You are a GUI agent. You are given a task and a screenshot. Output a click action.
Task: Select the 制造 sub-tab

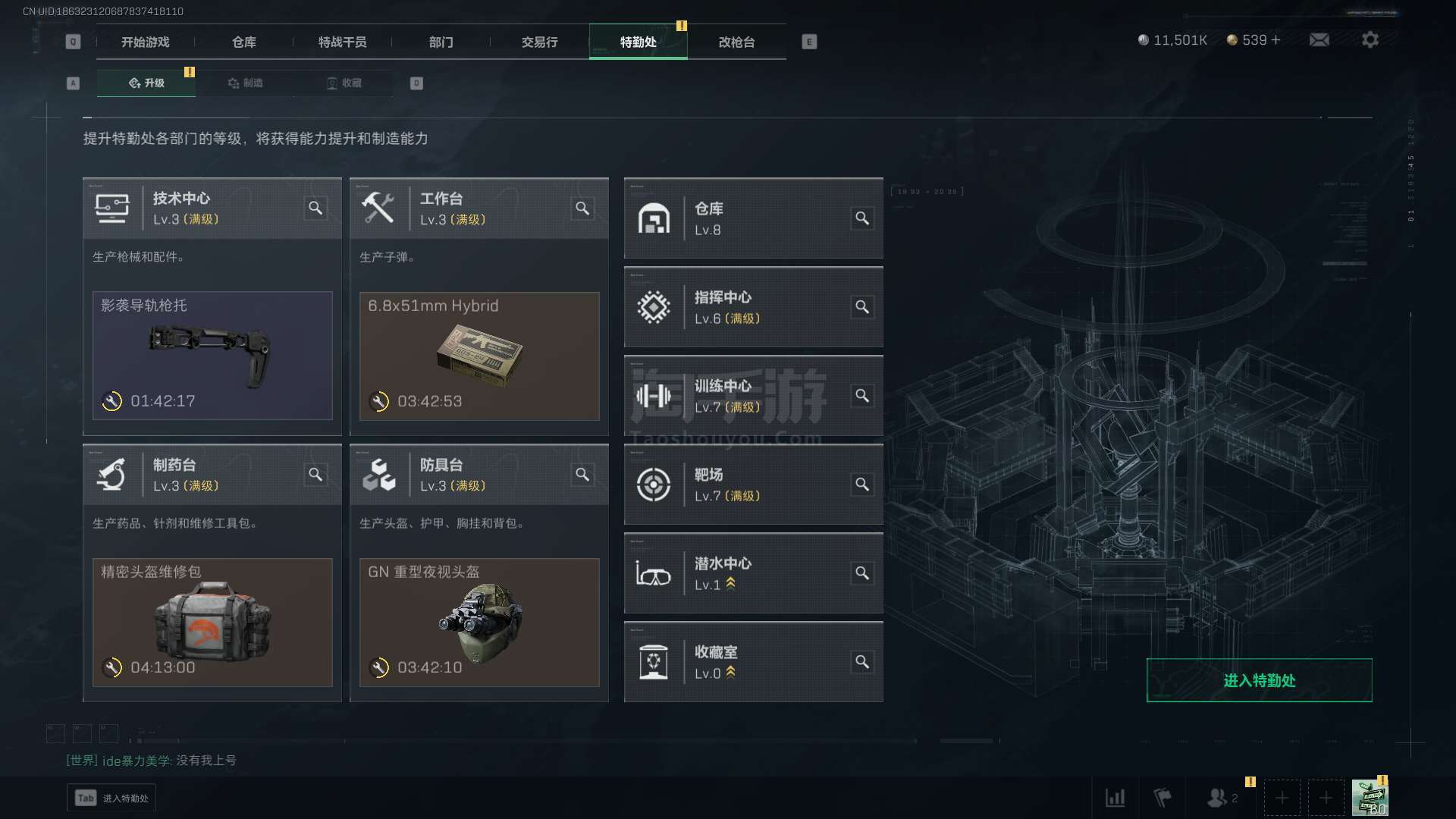pos(245,83)
